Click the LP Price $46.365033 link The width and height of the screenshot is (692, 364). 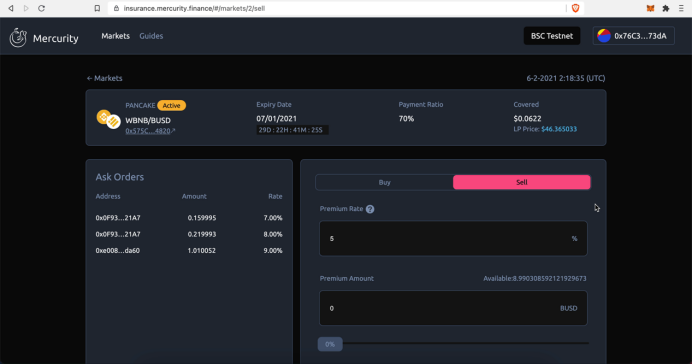click(x=559, y=129)
